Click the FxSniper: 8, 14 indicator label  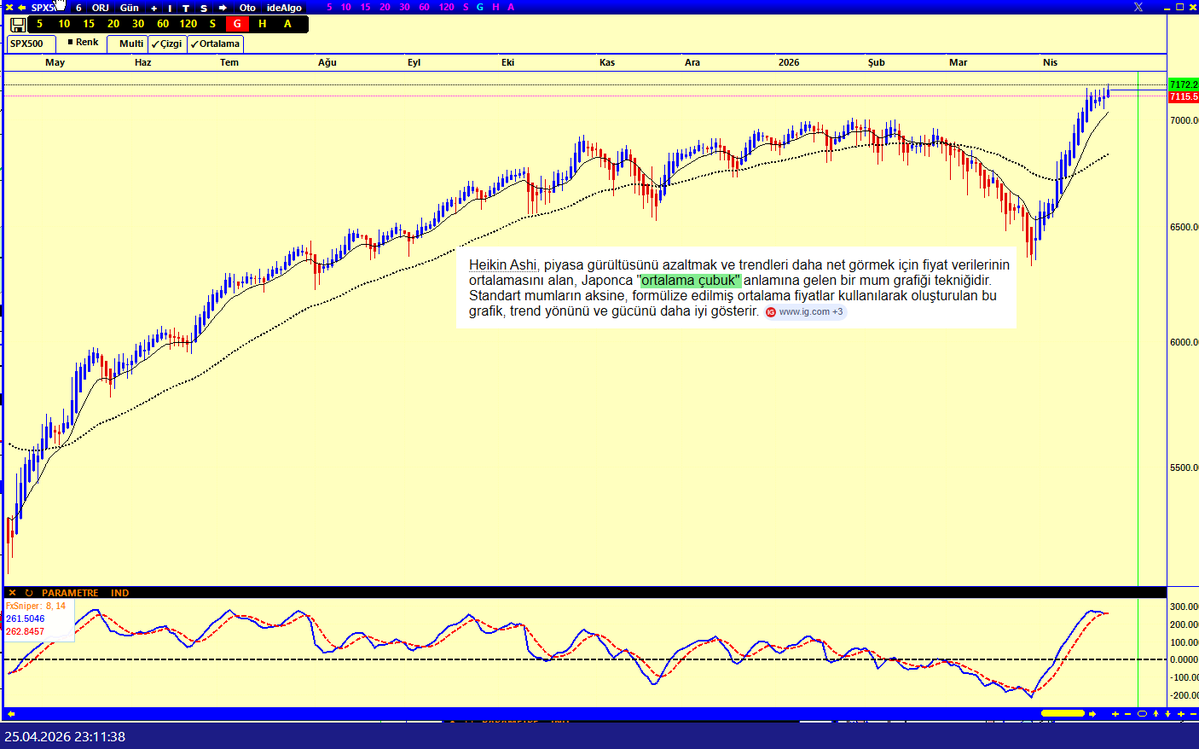tap(35, 606)
